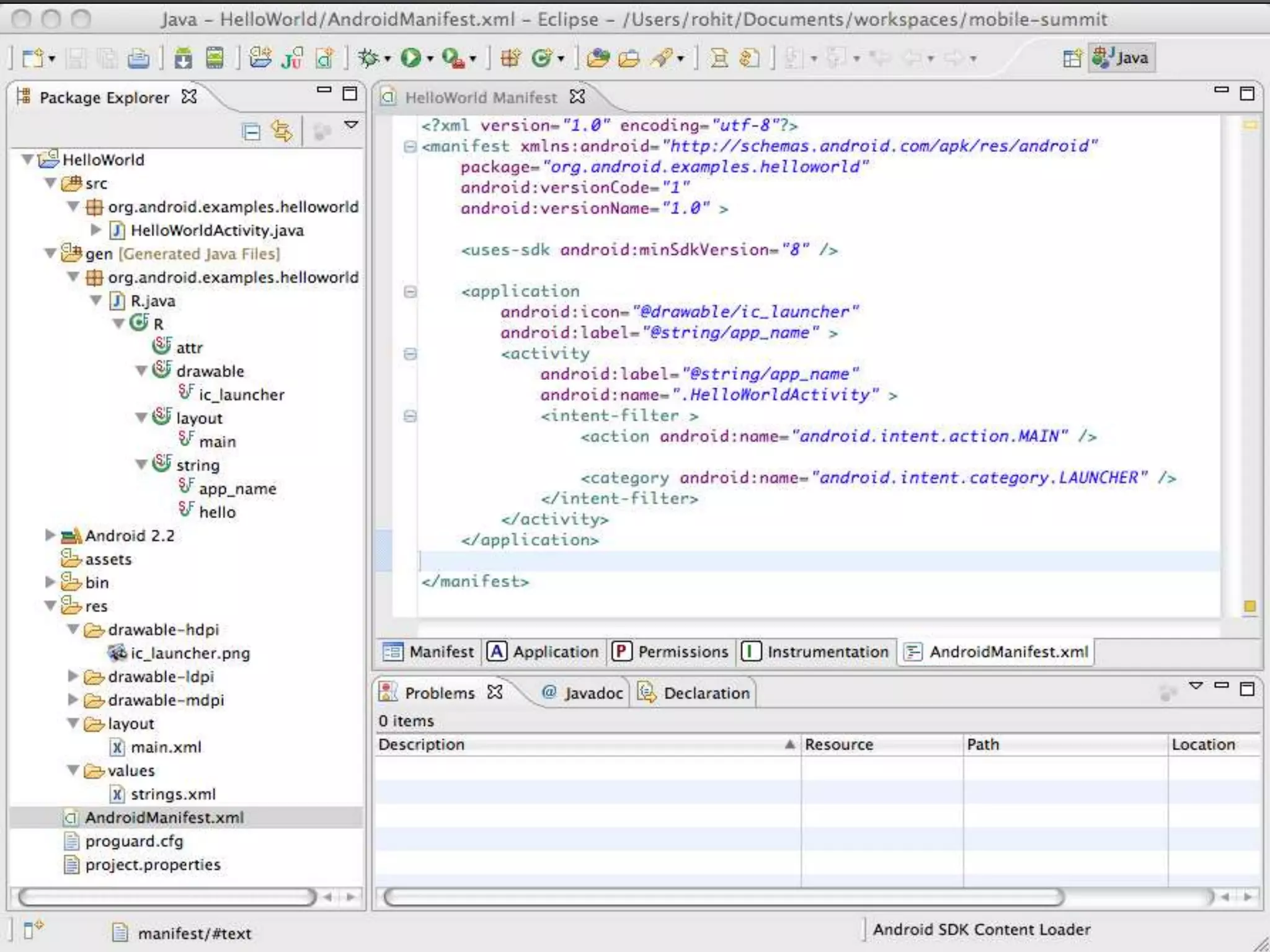Click the Run External Tools icon

[453, 58]
